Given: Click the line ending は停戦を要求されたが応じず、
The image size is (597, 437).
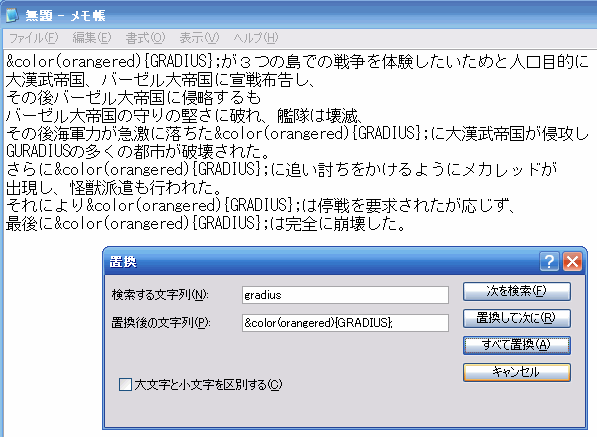Looking at the screenshot, I should click(261, 205).
